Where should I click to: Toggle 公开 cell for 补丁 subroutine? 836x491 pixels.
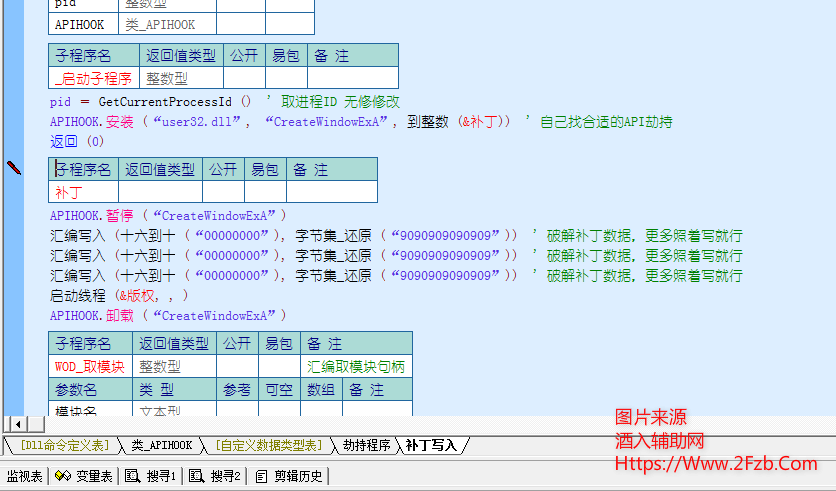223,192
